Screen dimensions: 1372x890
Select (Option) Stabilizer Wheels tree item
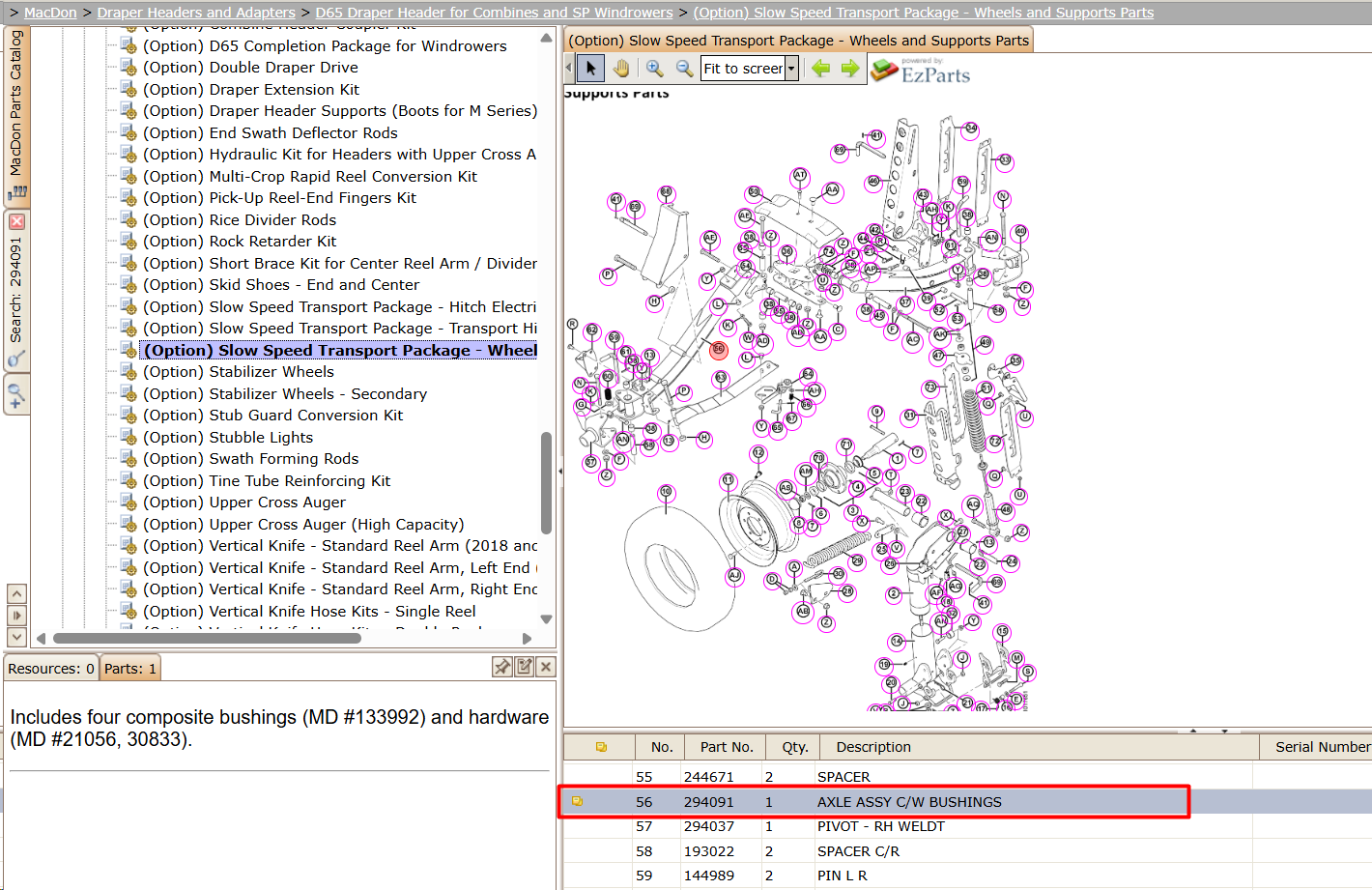[238, 372]
